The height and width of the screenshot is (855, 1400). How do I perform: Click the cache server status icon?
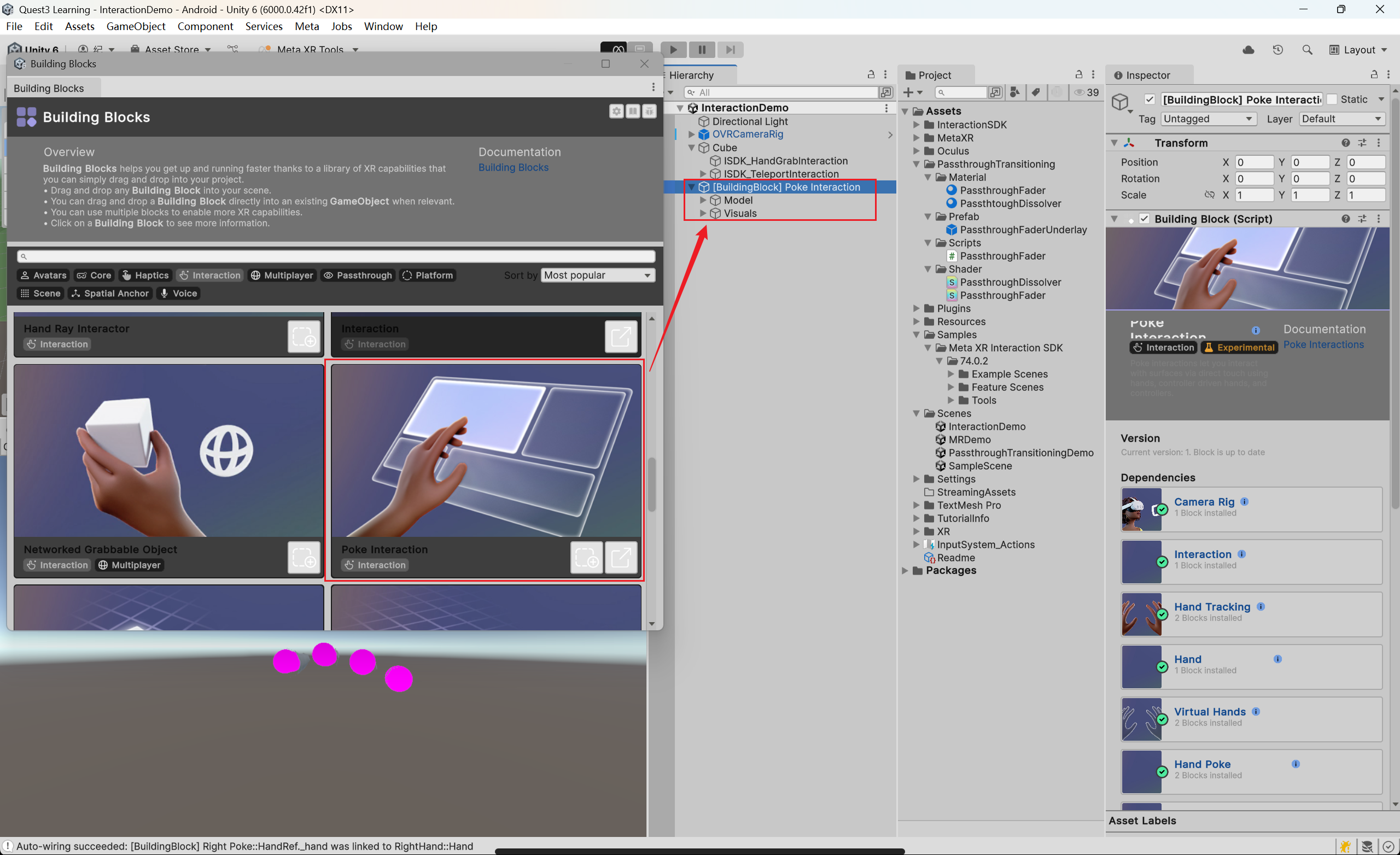point(1367,846)
